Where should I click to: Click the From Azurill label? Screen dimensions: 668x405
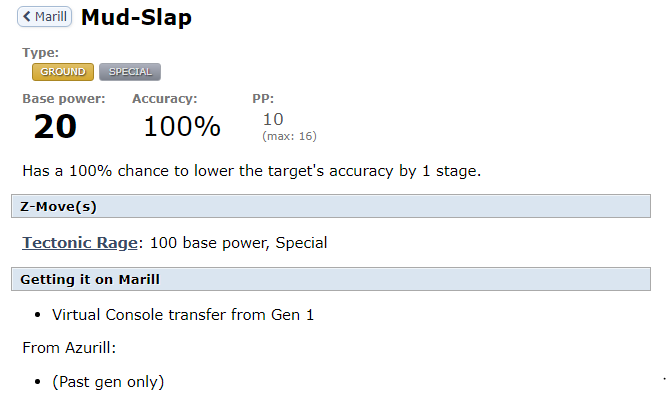click(69, 348)
